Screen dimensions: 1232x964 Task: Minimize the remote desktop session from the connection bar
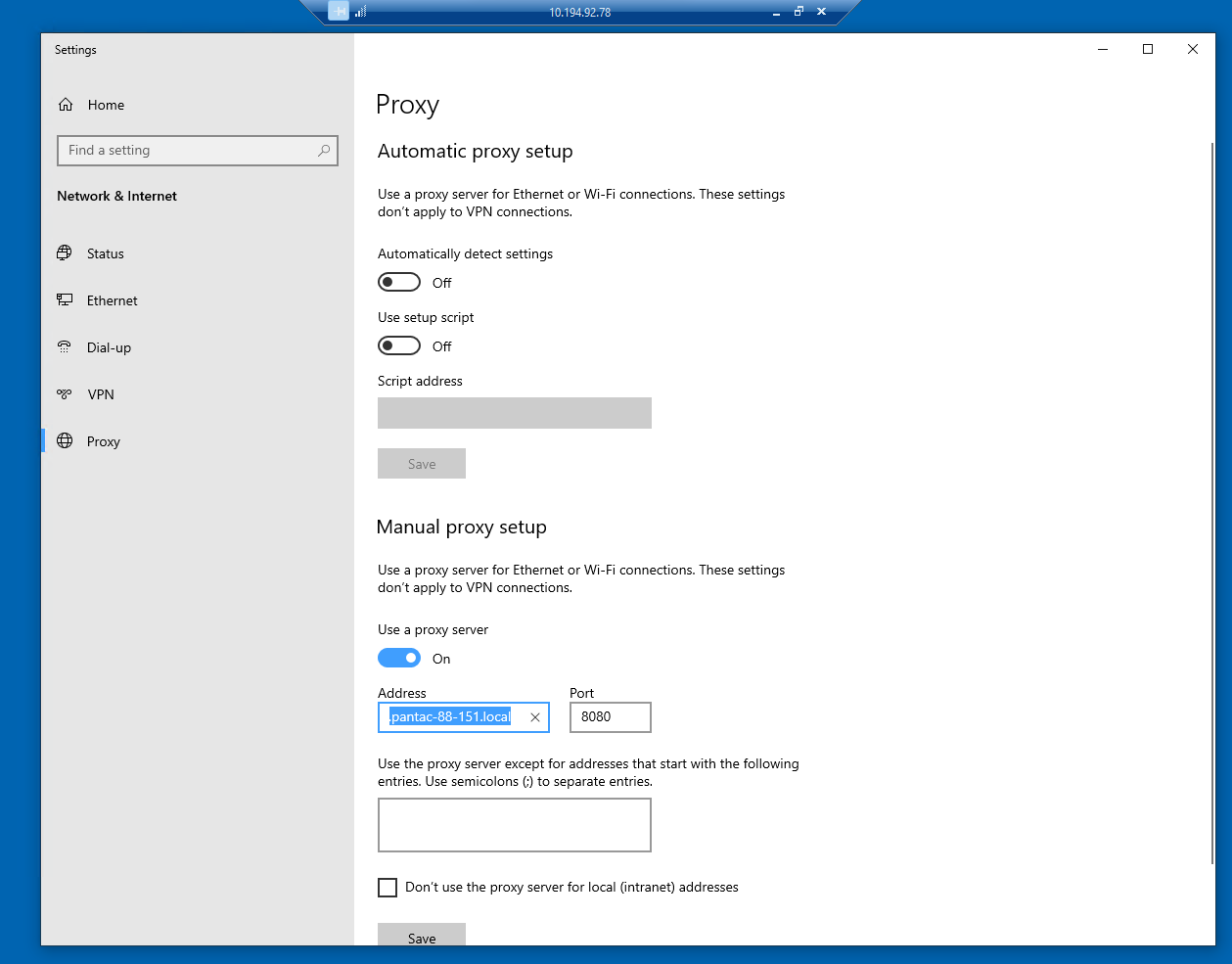(777, 13)
